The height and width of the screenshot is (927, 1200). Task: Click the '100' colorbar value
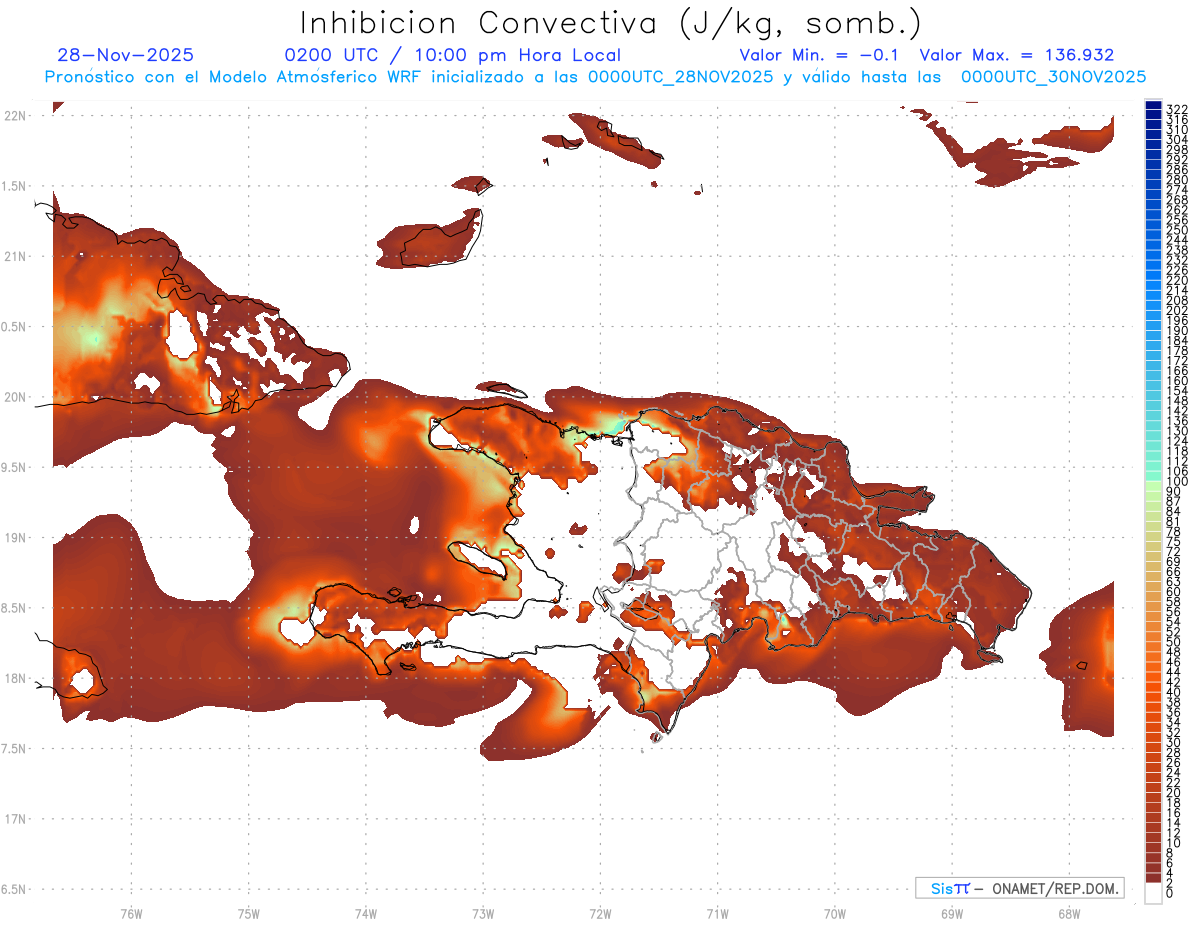(x=1177, y=482)
